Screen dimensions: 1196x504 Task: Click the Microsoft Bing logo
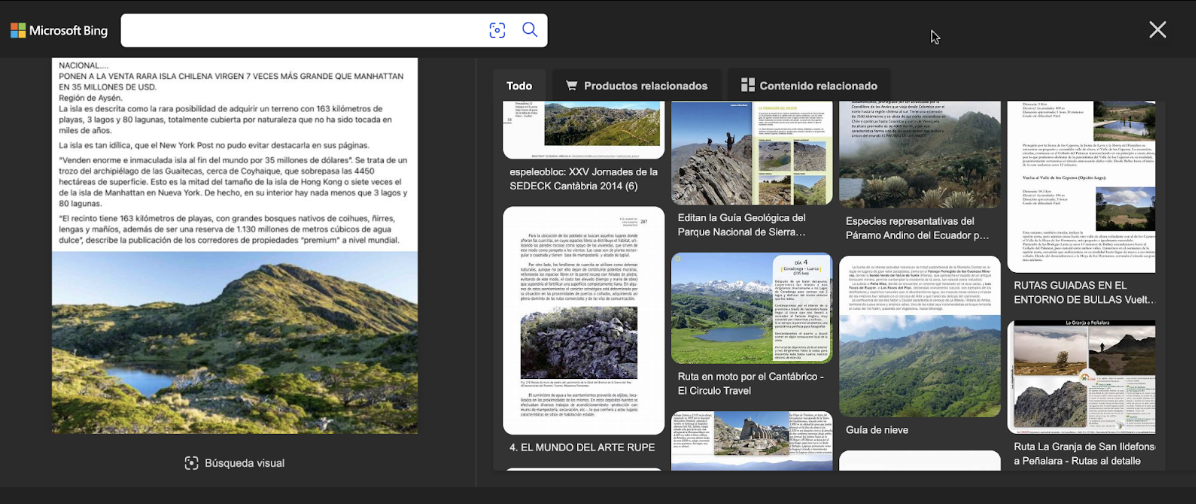tap(59, 30)
